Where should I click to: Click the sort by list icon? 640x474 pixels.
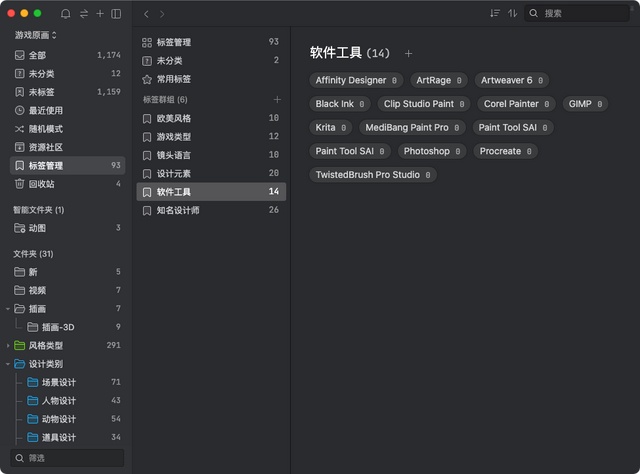(495, 13)
